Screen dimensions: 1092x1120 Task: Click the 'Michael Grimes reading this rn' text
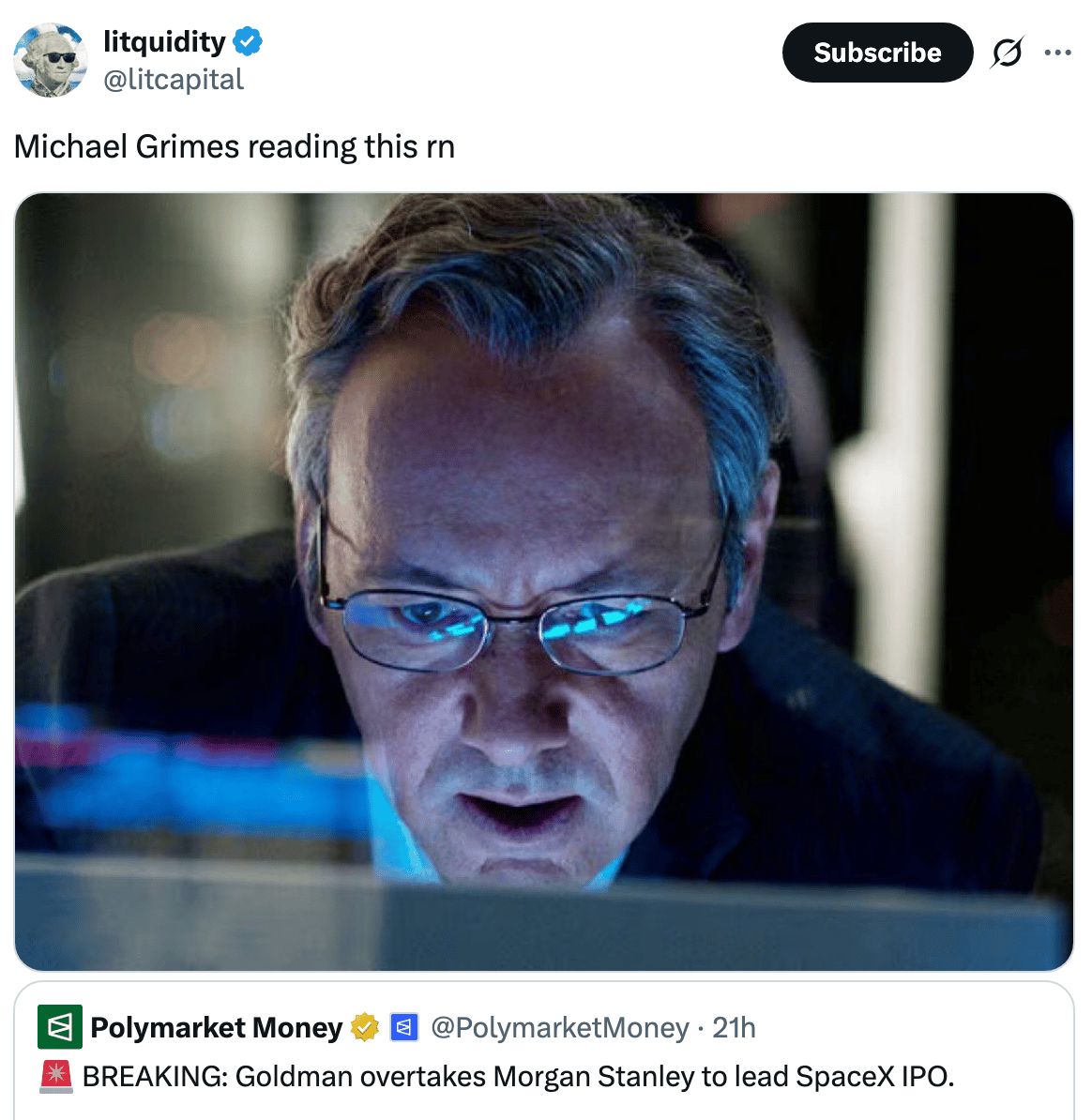pyautogui.click(x=235, y=146)
